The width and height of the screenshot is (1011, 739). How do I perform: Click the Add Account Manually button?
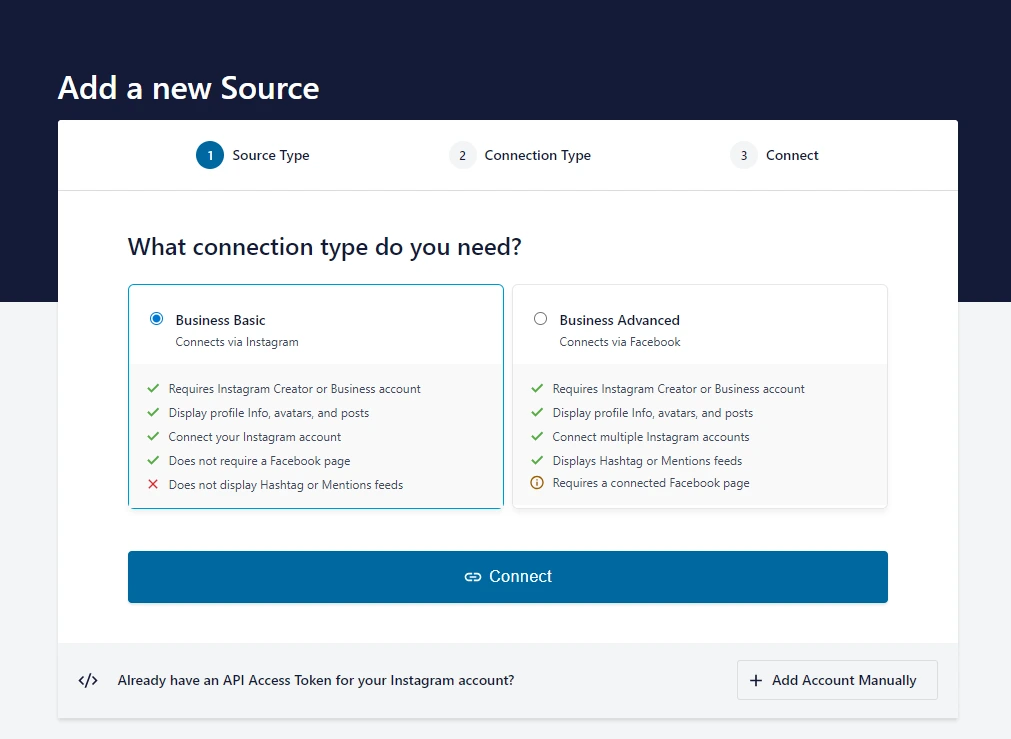837,680
